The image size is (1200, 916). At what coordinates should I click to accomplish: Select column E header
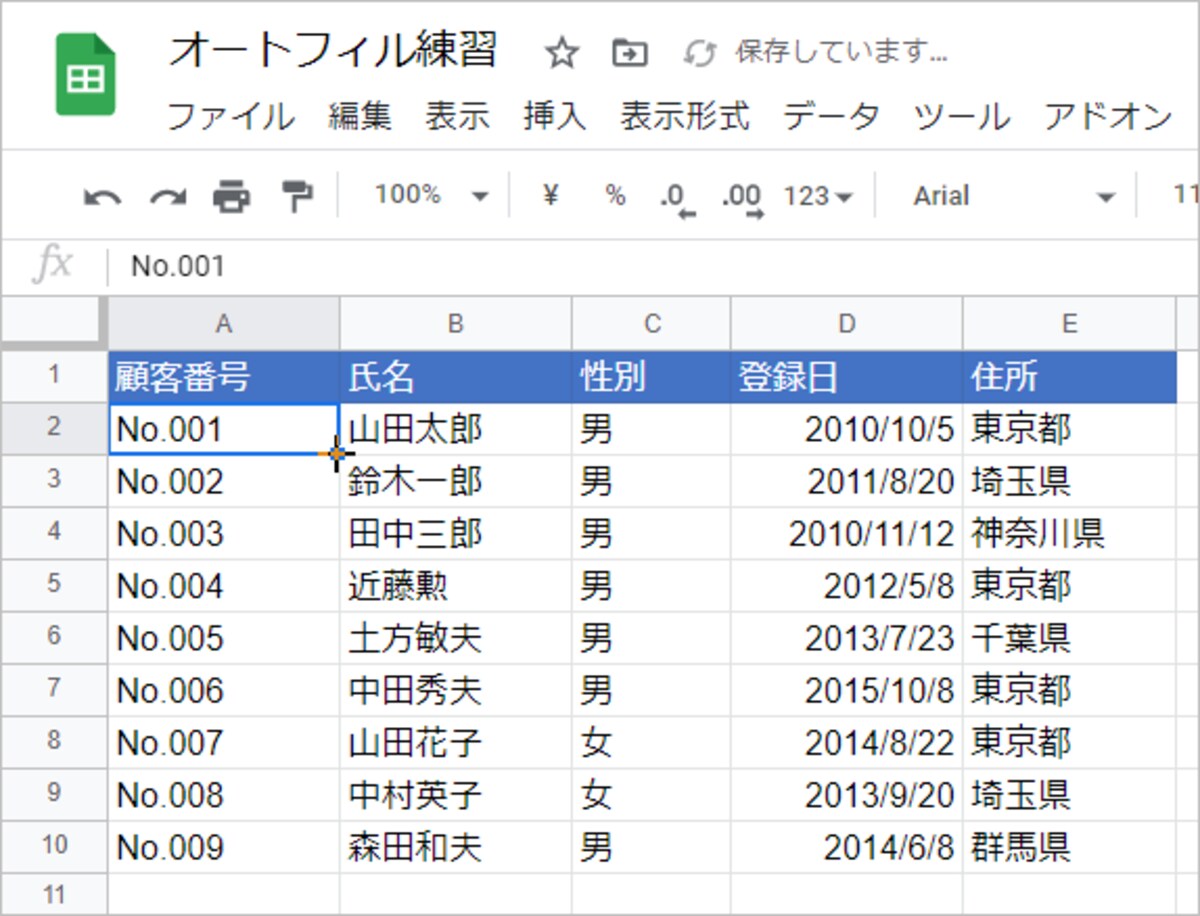pos(1069,323)
